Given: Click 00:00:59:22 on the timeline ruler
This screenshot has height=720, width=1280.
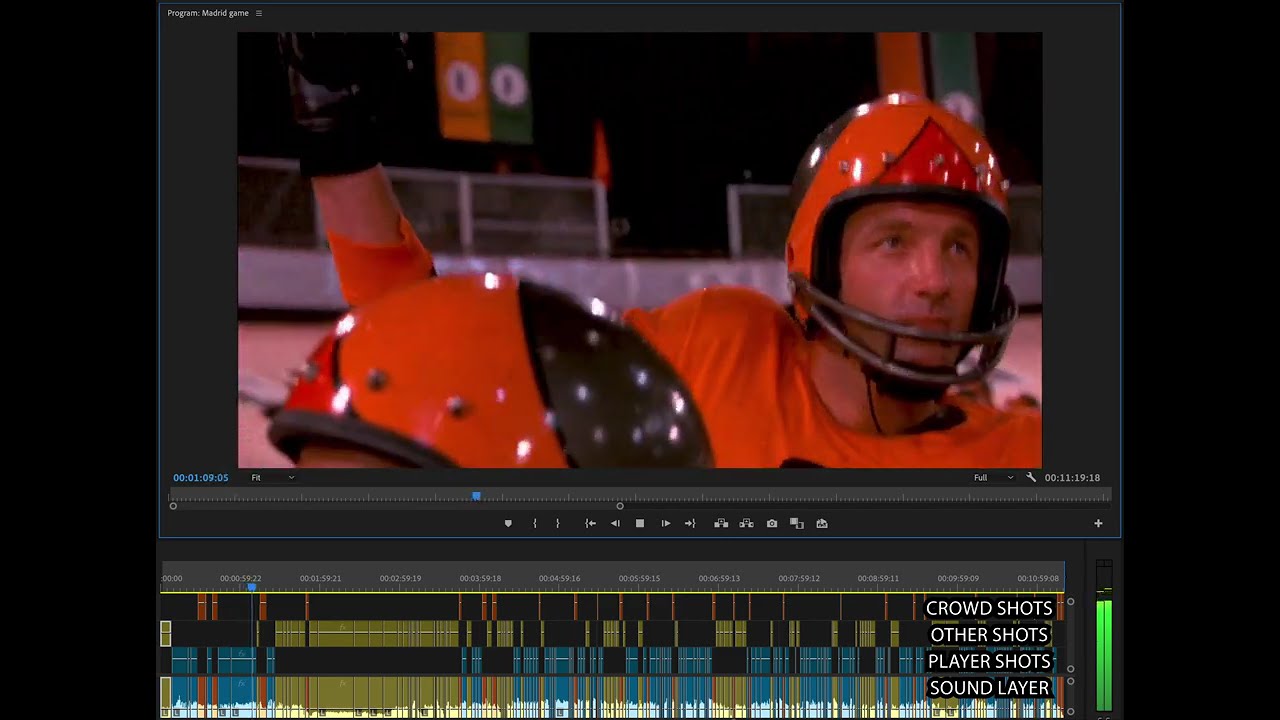Looking at the screenshot, I should (240, 578).
